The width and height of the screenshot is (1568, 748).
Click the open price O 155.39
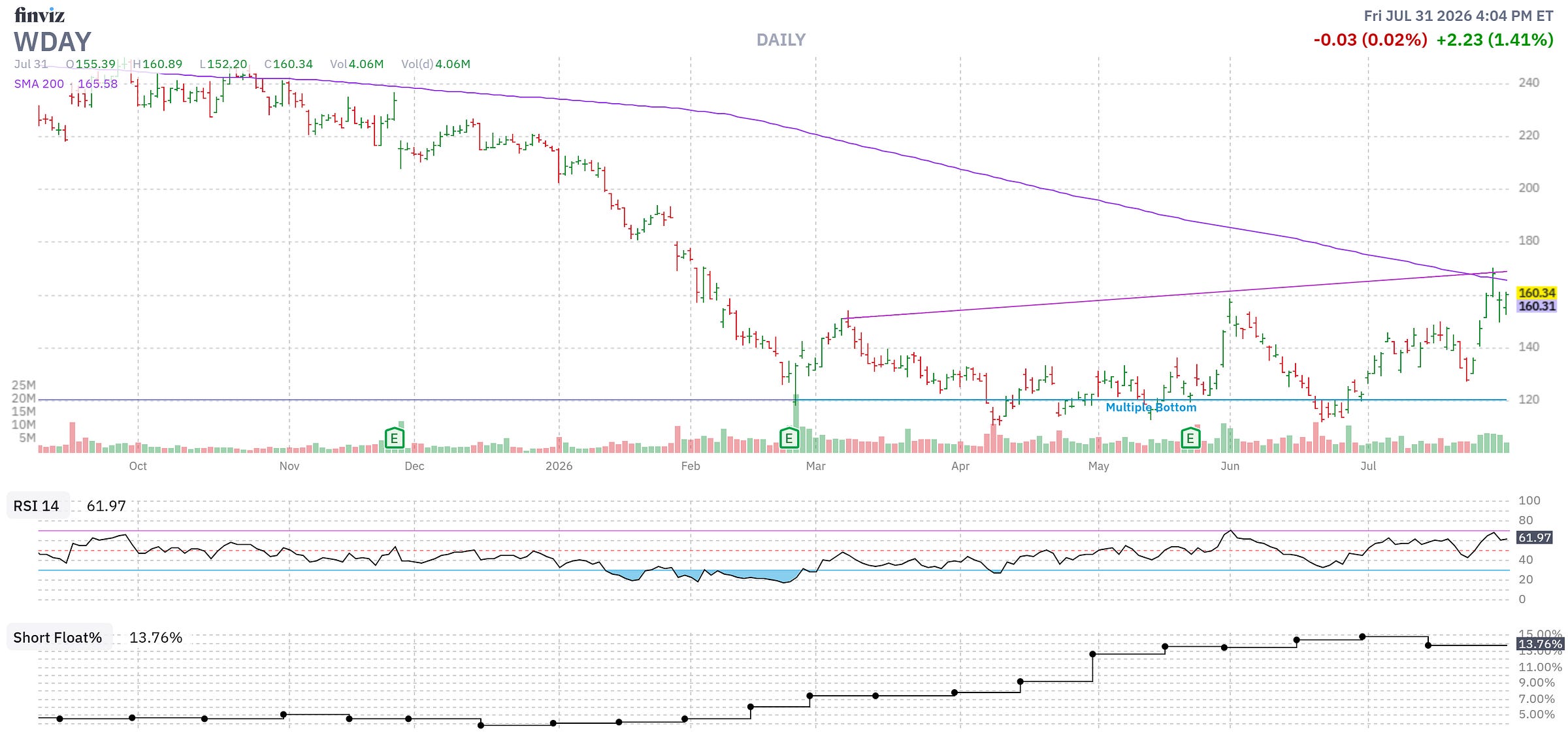coord(91,64)
